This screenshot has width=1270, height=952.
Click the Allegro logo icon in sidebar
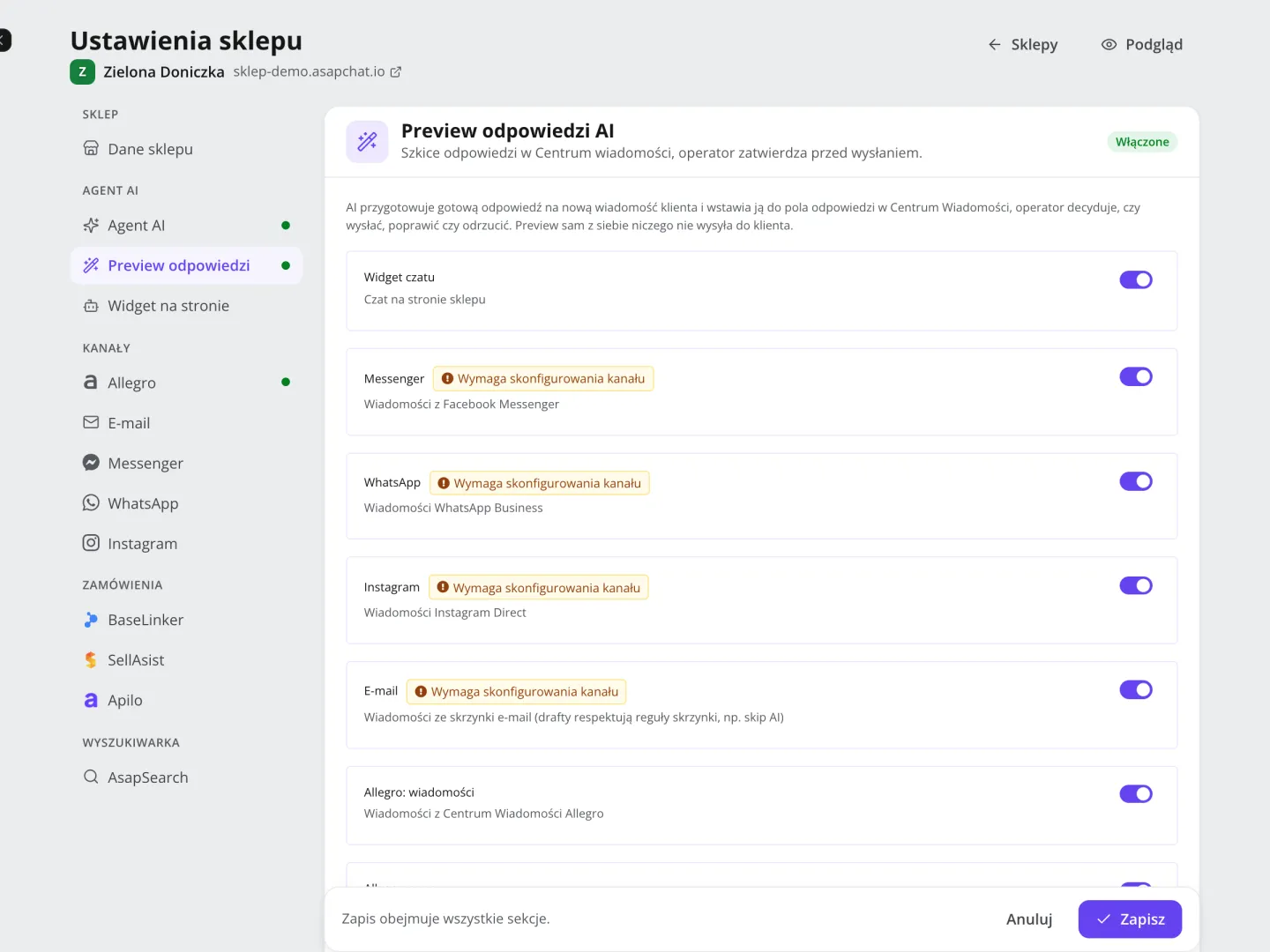point(91,382)
